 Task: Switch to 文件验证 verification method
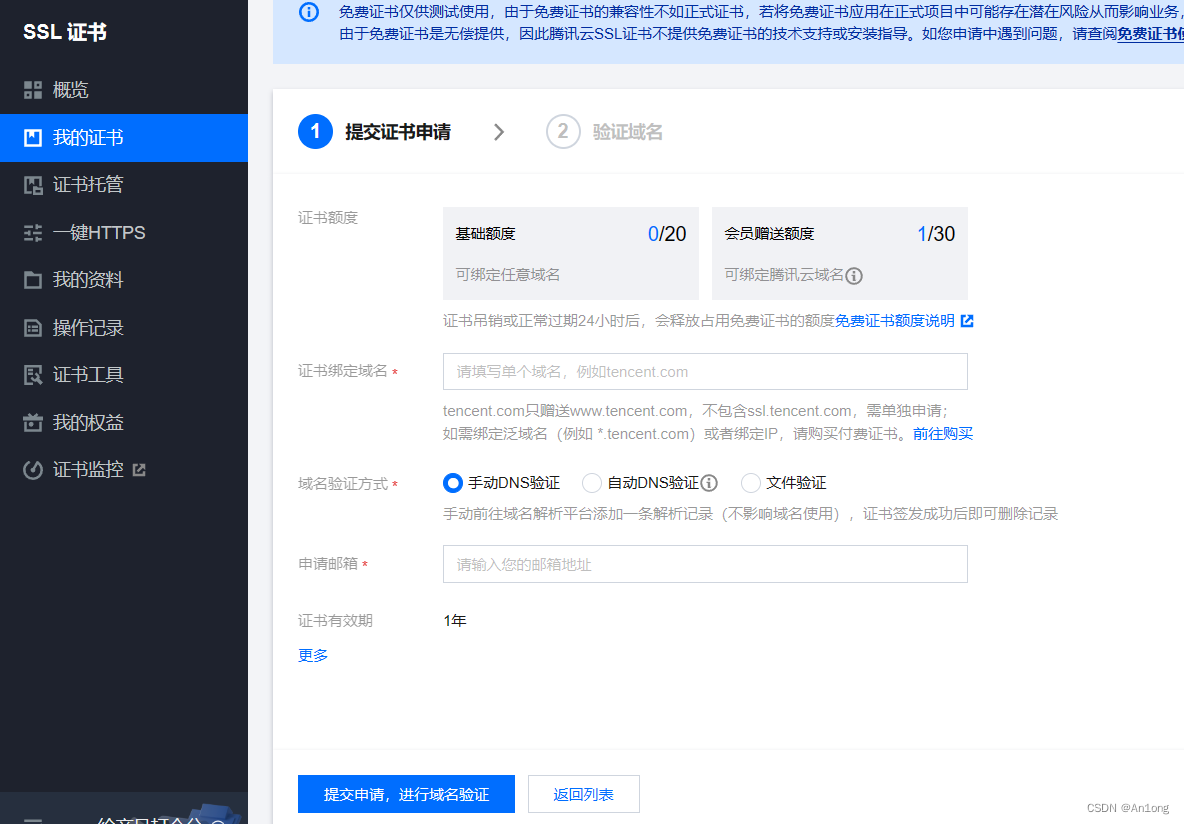750,482
